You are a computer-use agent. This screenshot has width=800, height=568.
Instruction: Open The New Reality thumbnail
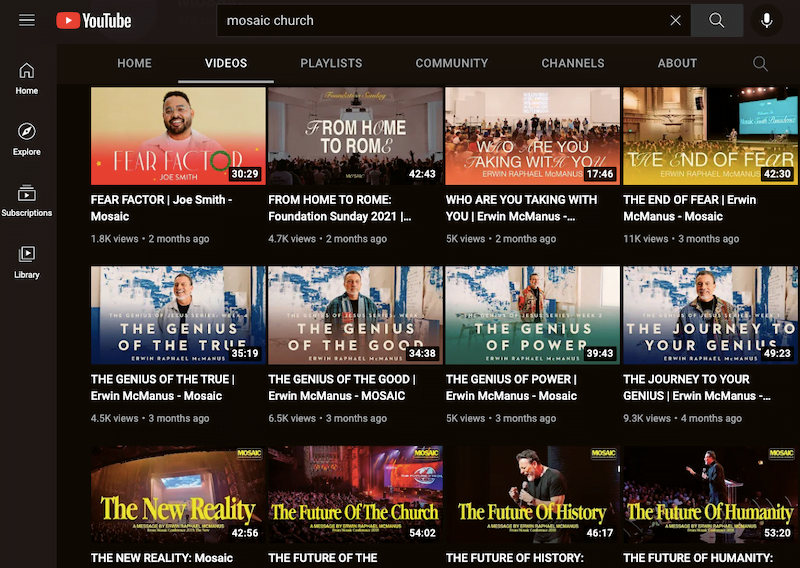pos(178,495)
